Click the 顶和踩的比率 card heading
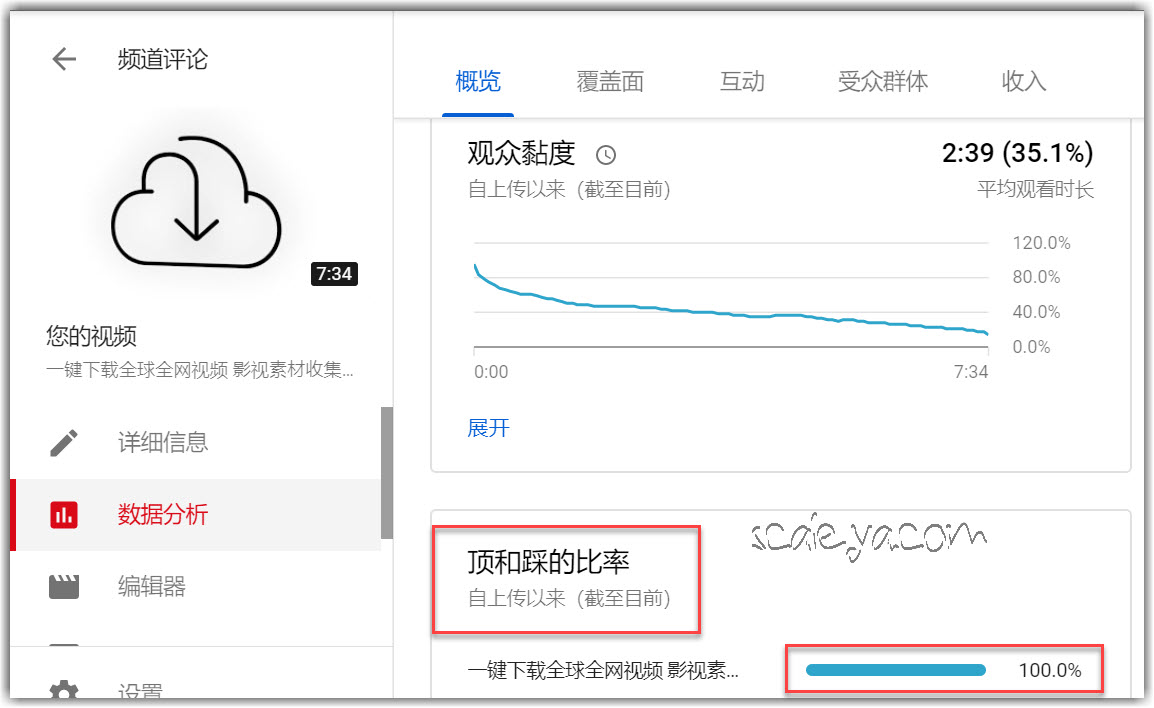 coord(548,562)
